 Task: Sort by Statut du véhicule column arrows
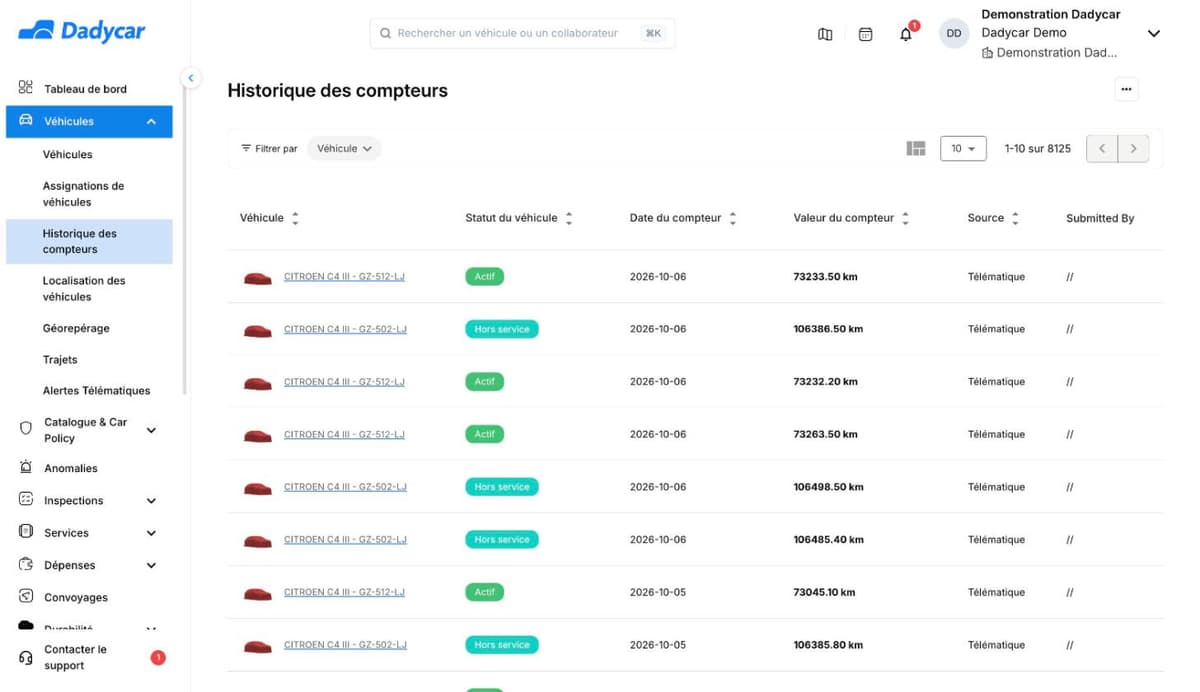click(x=569, y=218)
